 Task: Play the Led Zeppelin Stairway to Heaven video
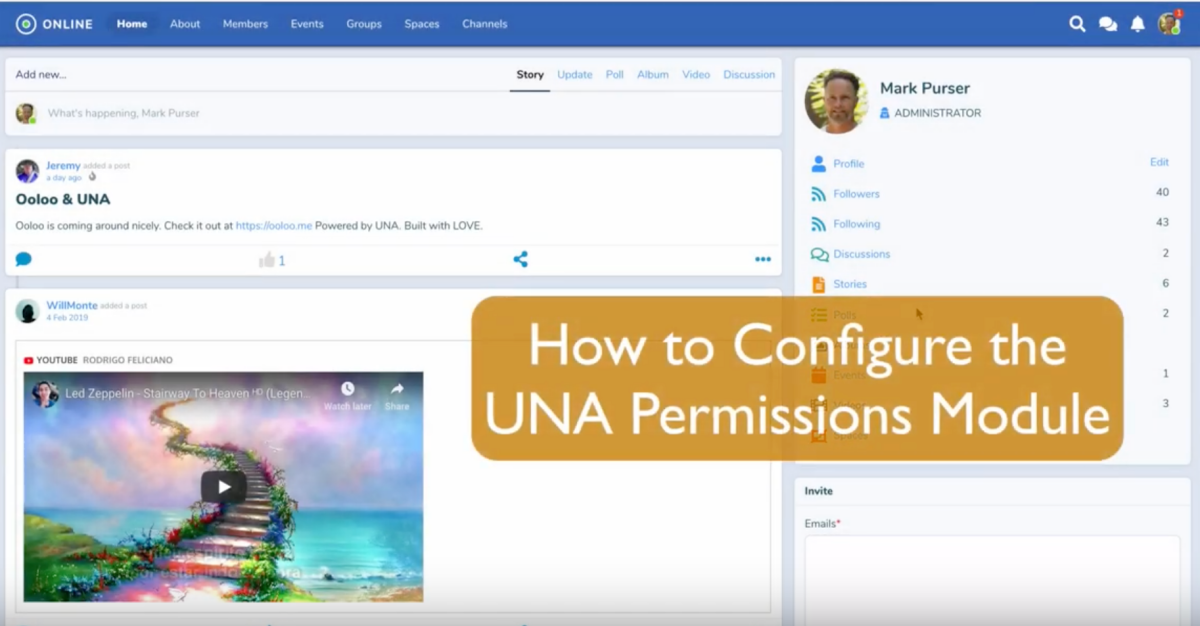(224, 488)
